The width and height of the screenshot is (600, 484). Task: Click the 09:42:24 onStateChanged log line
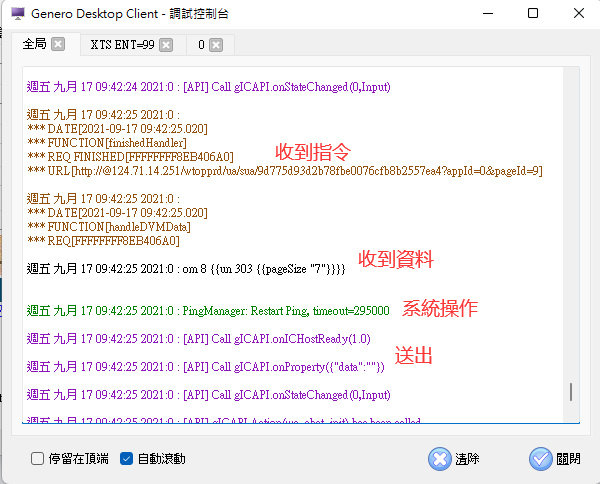(209, 87)
